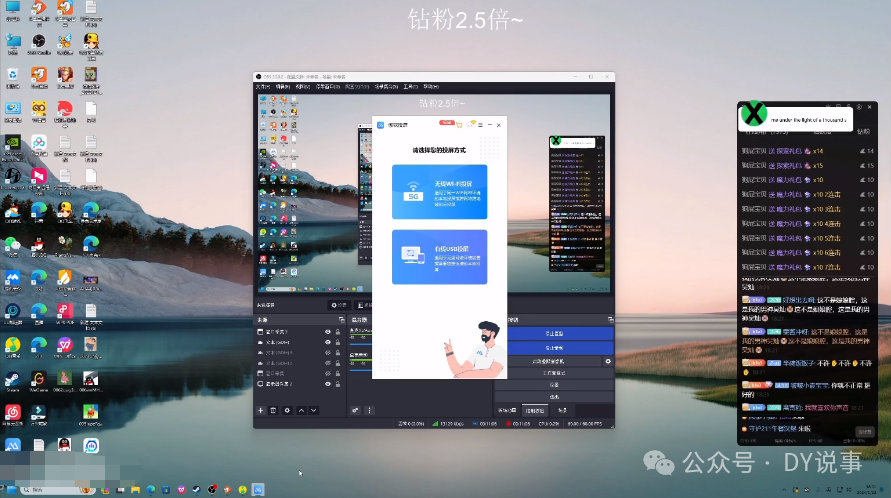Image resolution: width=891 pixels, height=498 pixels.
Task: Click 停止录制 button in OBS Controls
Action: (x=560, y=347)
